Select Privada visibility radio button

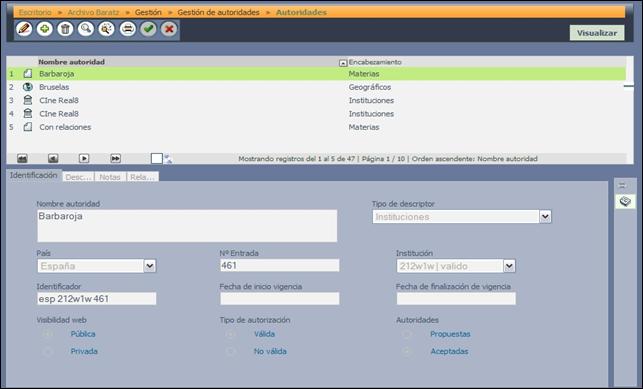click(47, 351)
